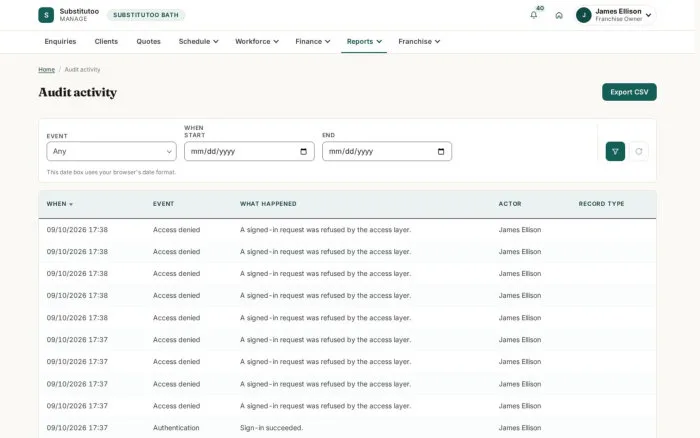Go to the Enquiries tab
Image resolution: width=700 pixels, height=438 pixels.
[x=60, y=42]
